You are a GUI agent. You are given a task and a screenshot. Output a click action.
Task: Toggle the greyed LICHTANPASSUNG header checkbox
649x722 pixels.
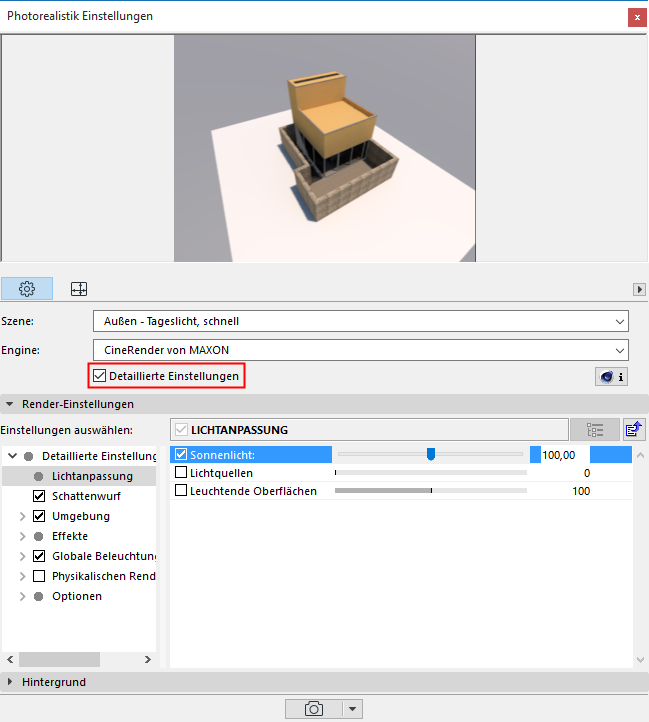181,430
